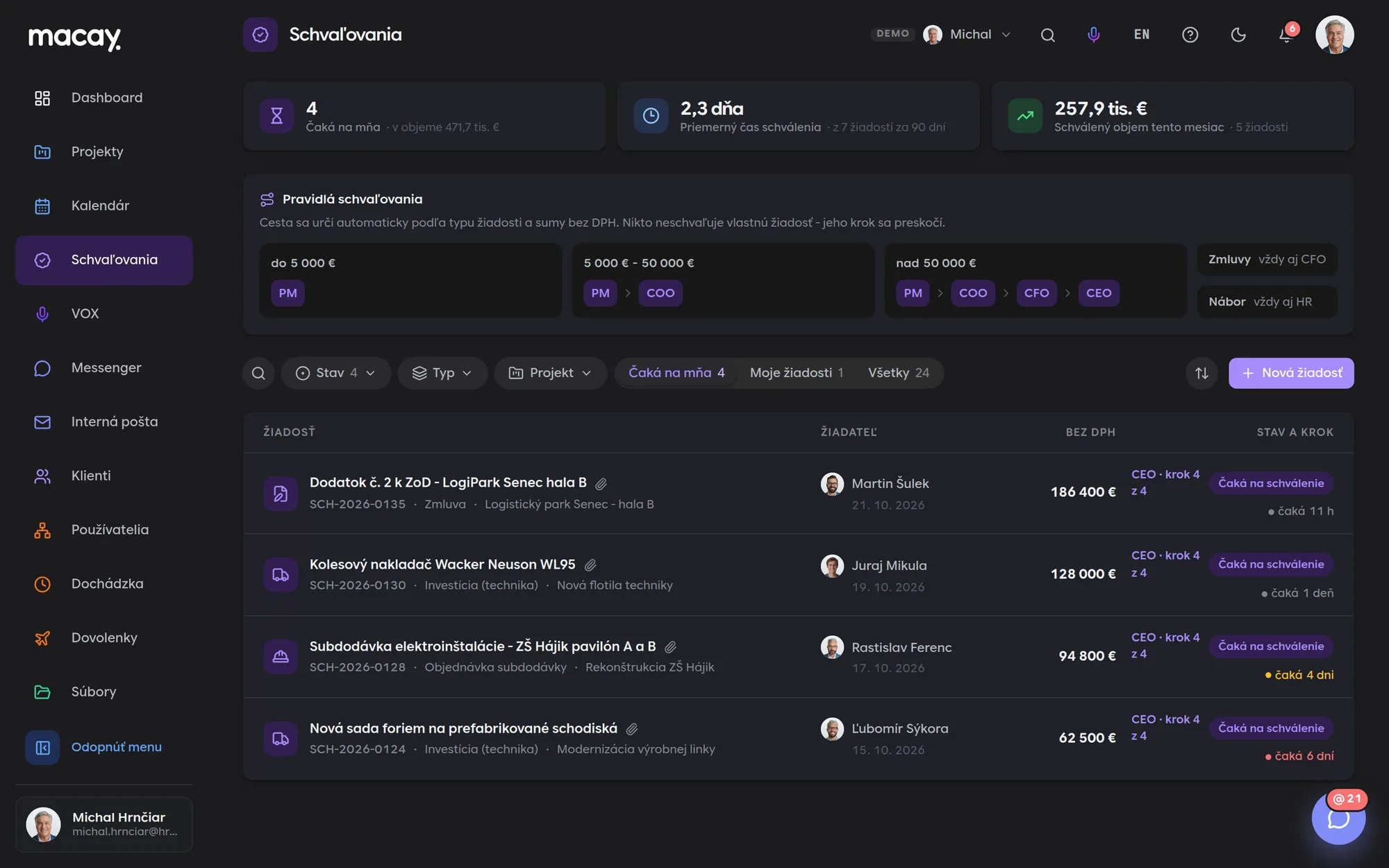Open the Michal Hrnčiar profile card
This screenshot has height=868, width=1389.
point(104,824)
